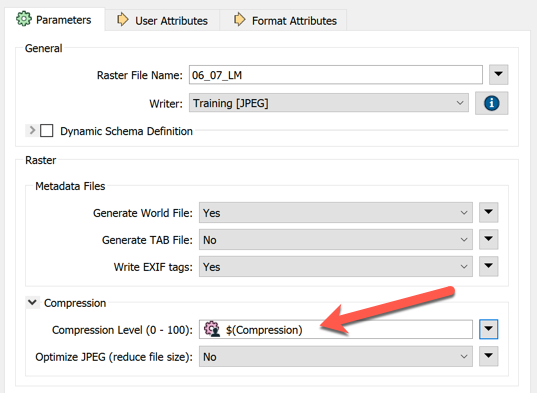The height and width of the screenshot is (393, 537).
Task: Open the Generate TAB File dropdown
Action: (x=336, y=240)
